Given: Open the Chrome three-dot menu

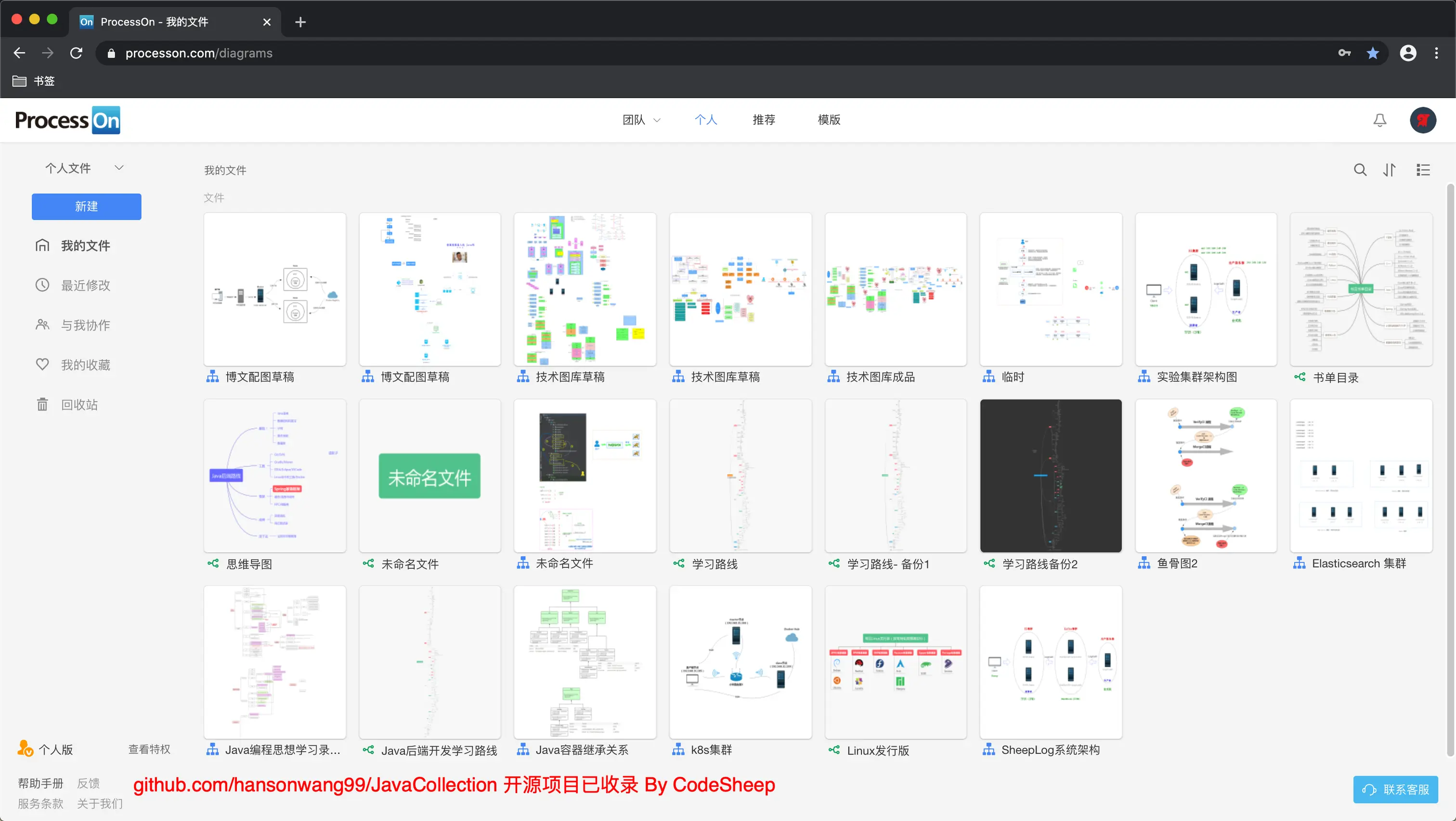Looking at the screenshot, I should tap(1436, 53).
